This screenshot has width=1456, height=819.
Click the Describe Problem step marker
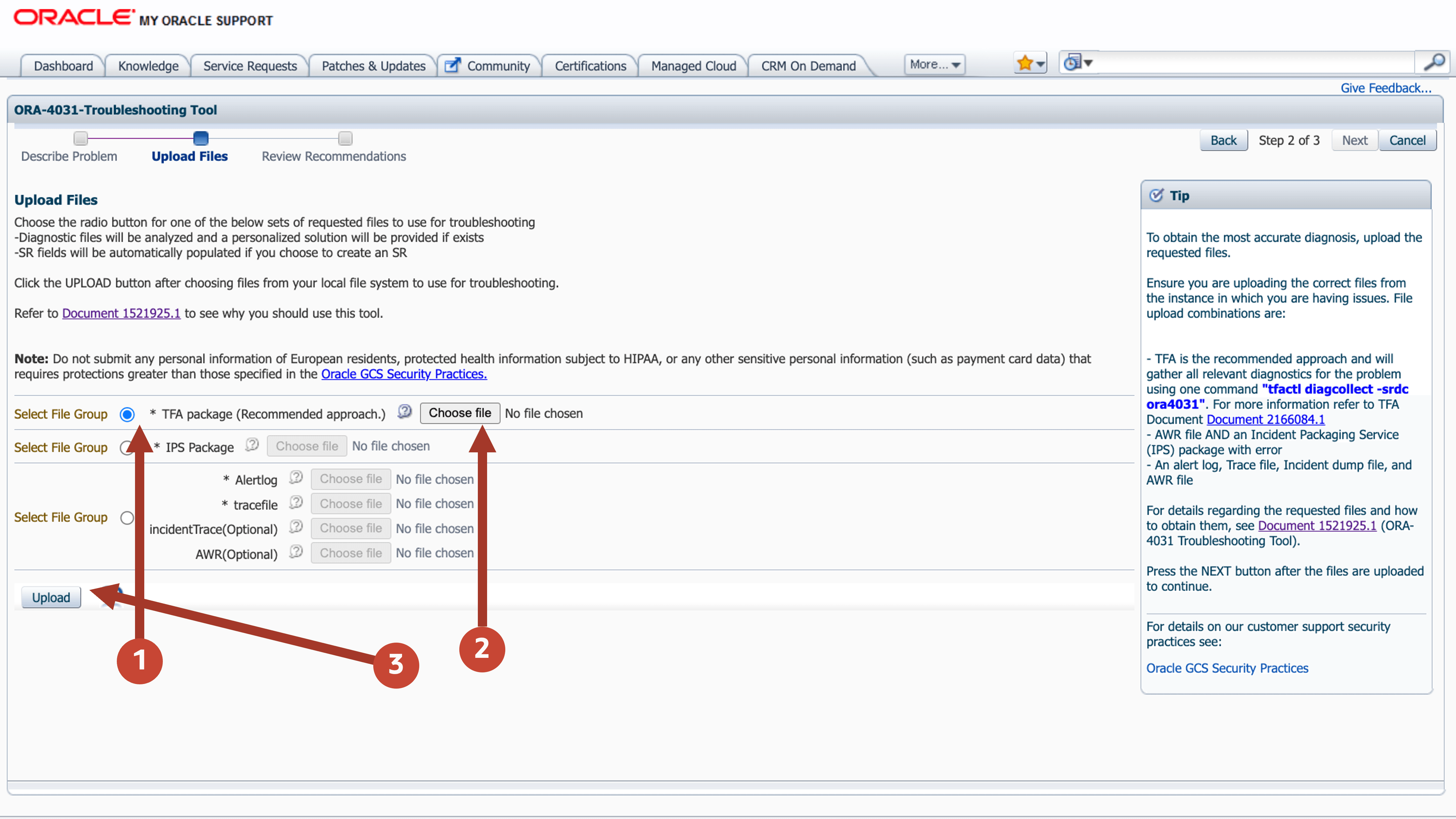pyautogui.click(x=81, y=138)
